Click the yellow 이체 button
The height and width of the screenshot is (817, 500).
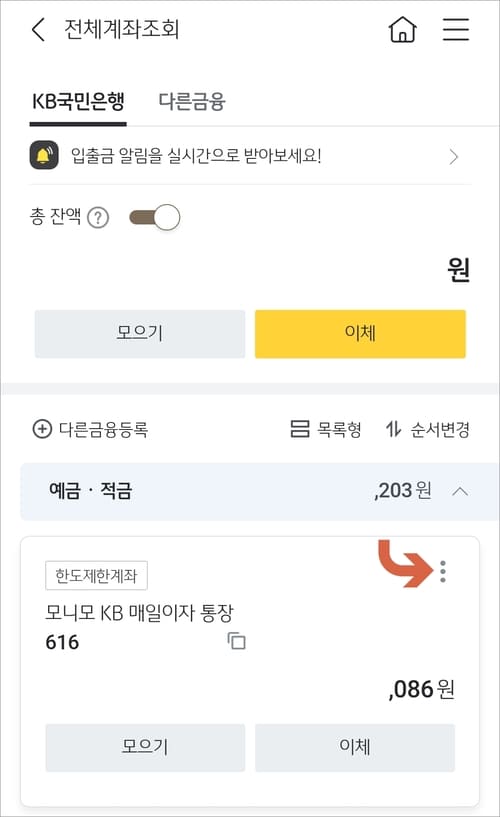(360, 333)
